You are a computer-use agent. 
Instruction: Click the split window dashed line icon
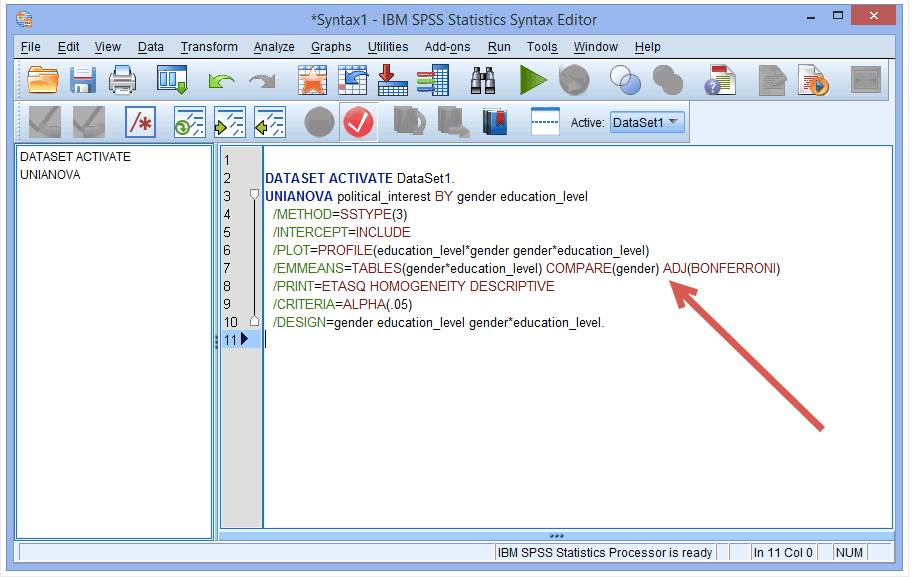[545, 122]
